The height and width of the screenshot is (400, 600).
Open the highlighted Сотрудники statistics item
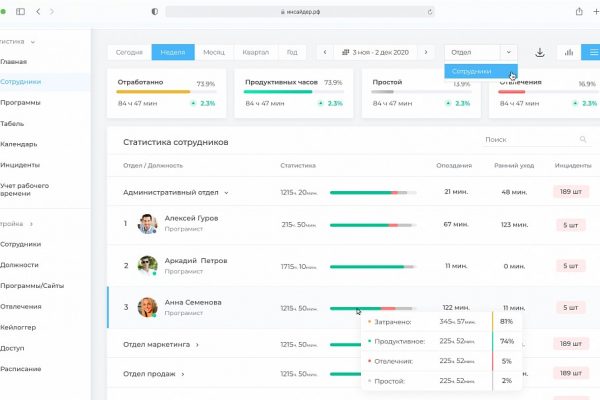point(21,82)
